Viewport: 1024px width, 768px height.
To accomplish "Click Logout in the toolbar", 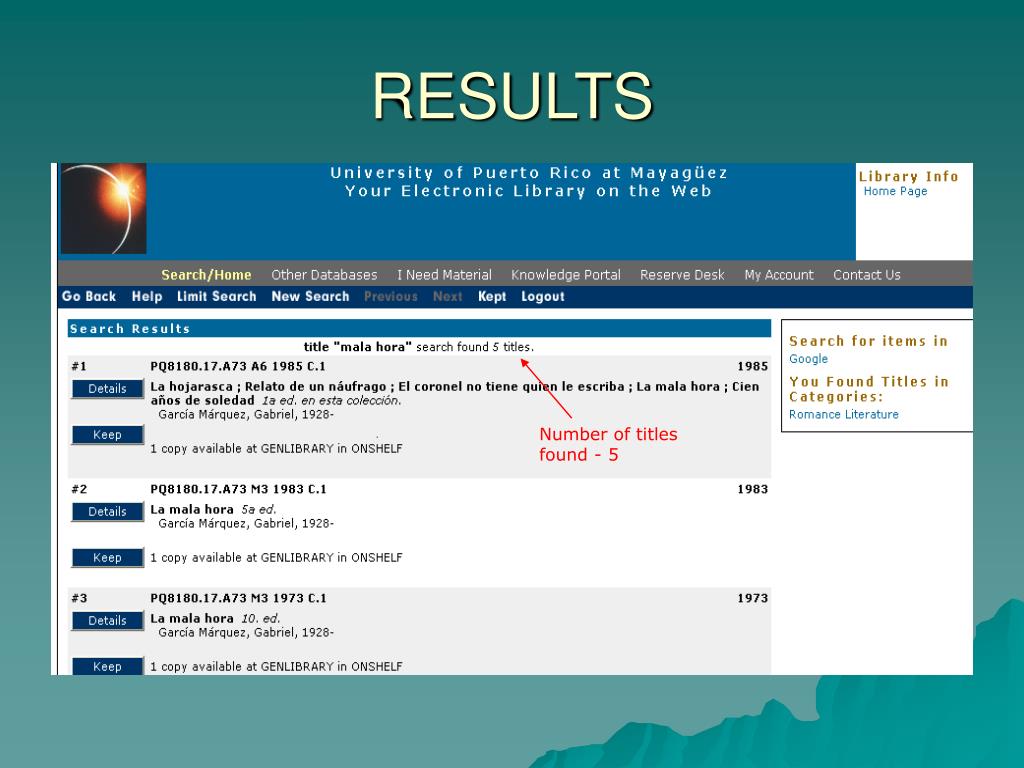I will [x=543, y=296].
